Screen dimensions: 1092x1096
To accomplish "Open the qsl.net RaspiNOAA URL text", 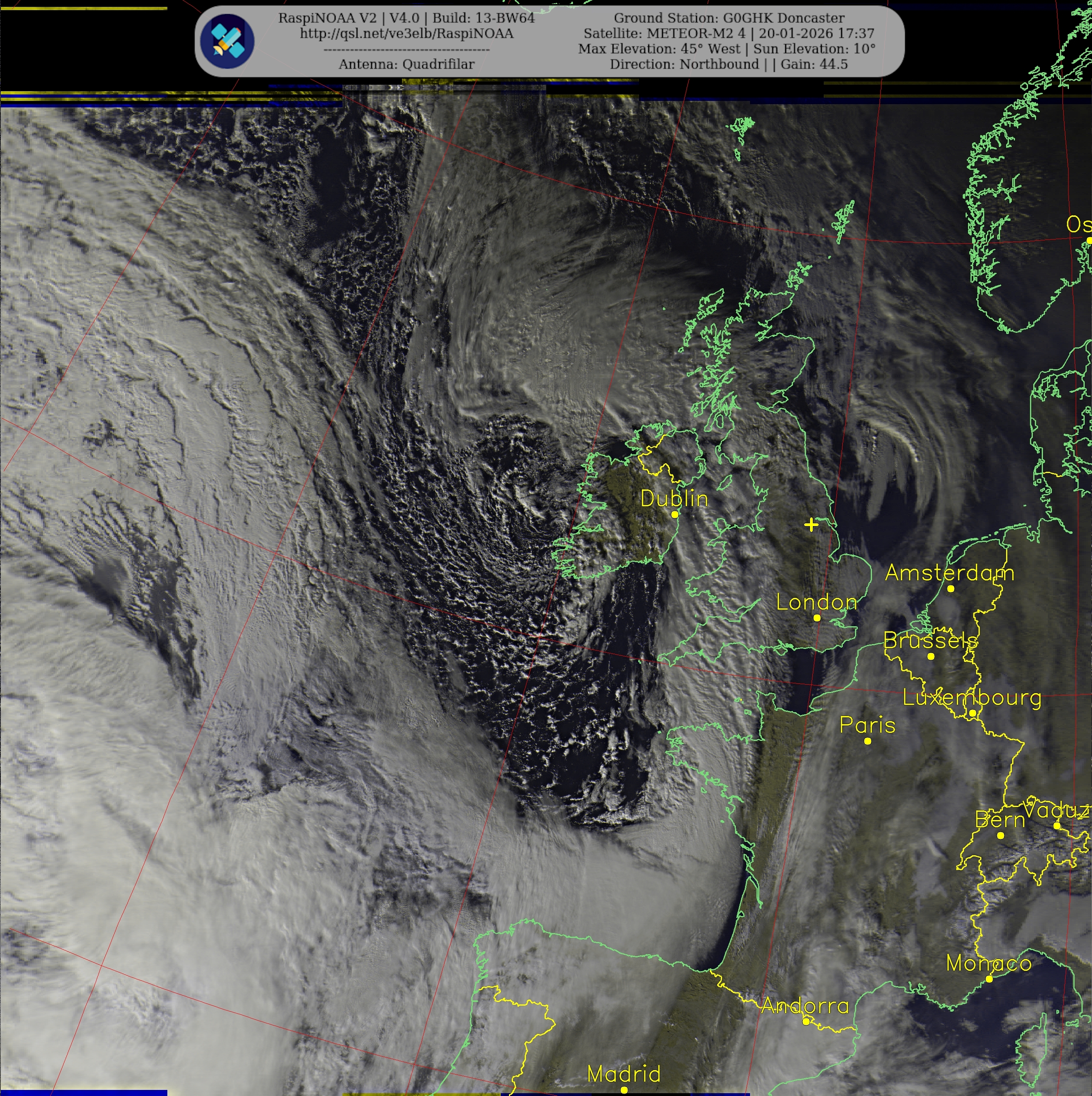I will (x=406, y=34).
